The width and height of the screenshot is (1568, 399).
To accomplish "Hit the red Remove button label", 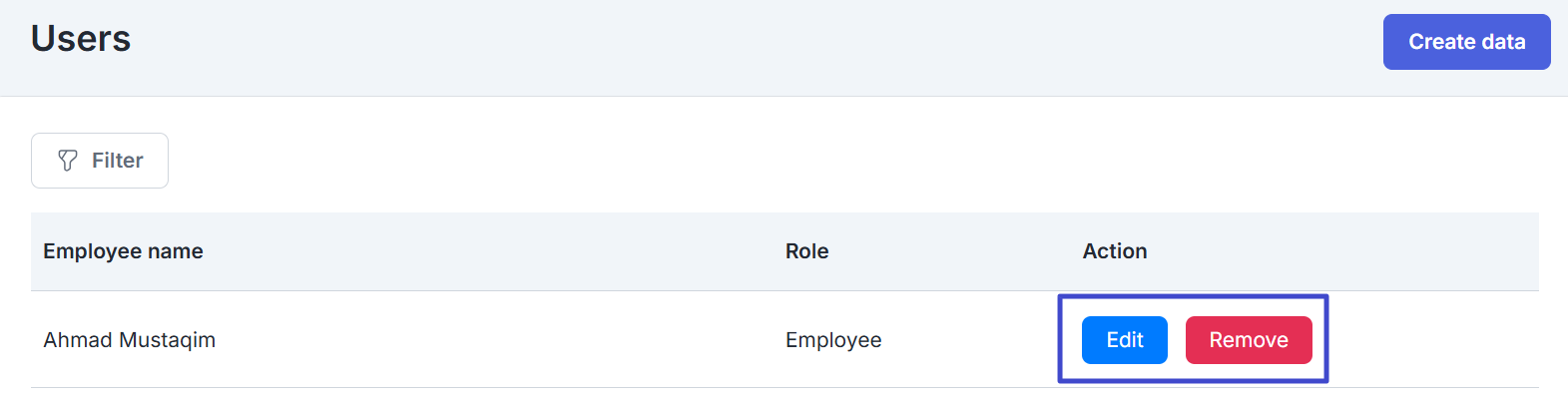I will coord(1249,340).
